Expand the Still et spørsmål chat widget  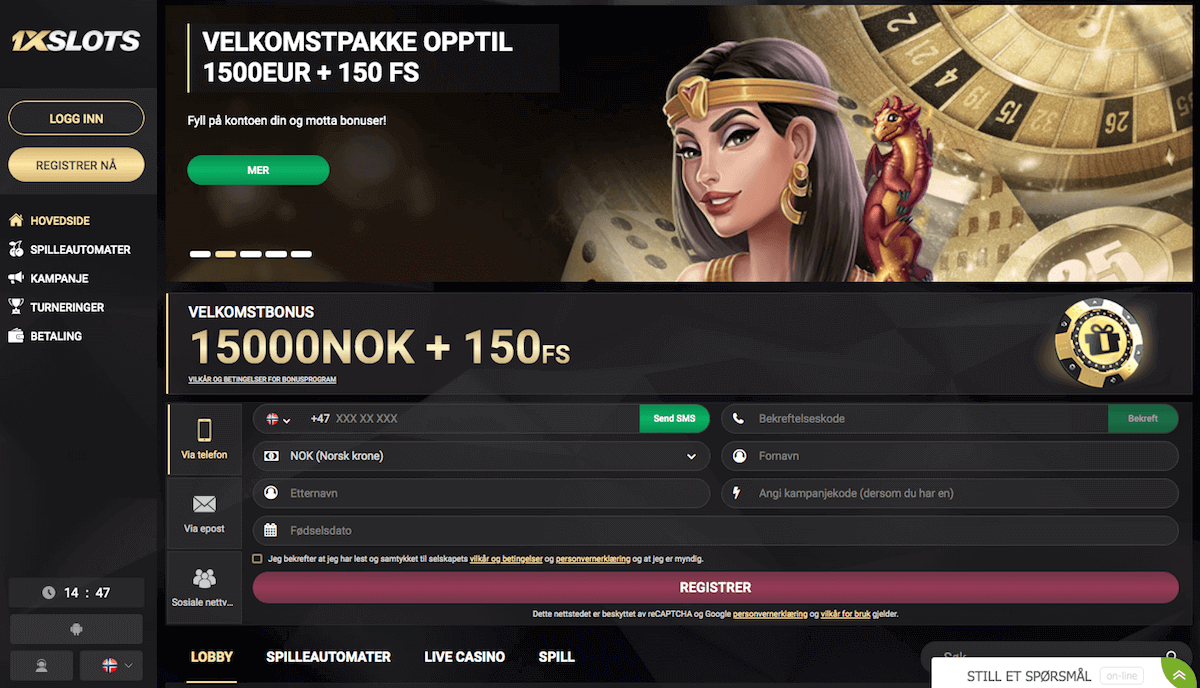(x=1065, y=675)
